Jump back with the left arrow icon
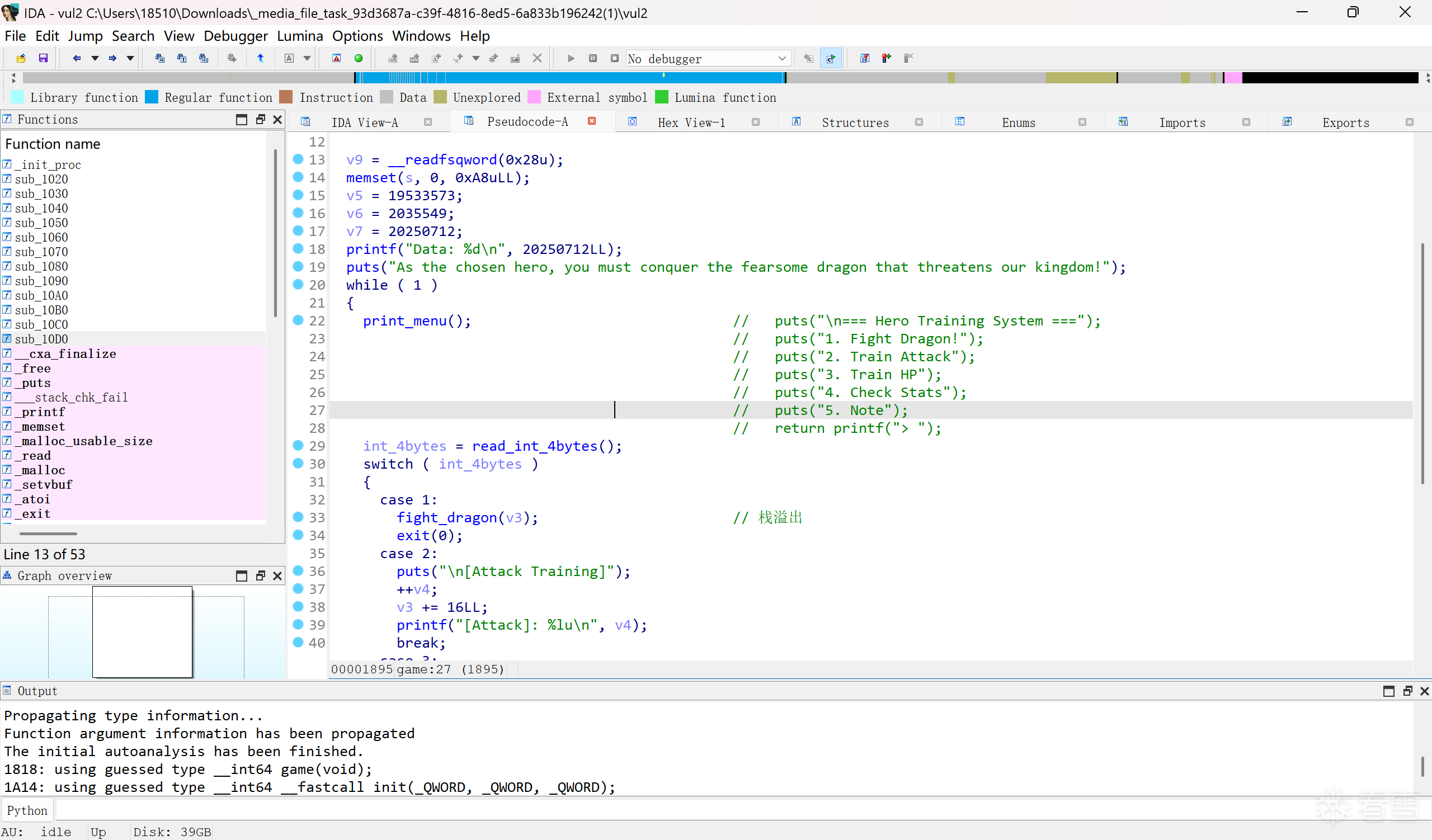Screen dimensions: 1432x840 point(77,58)
